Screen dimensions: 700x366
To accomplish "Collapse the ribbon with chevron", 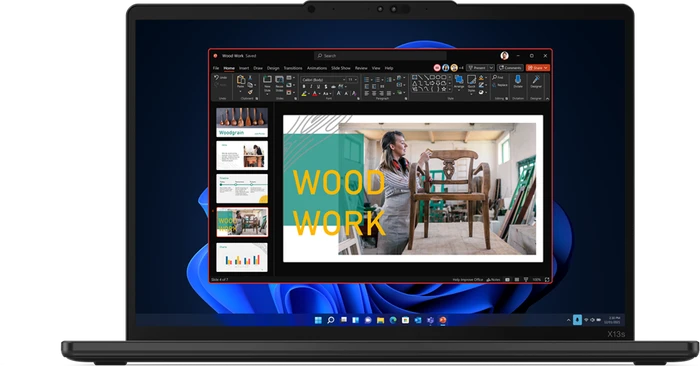I will pyautogui.click(x=547, y=99).
